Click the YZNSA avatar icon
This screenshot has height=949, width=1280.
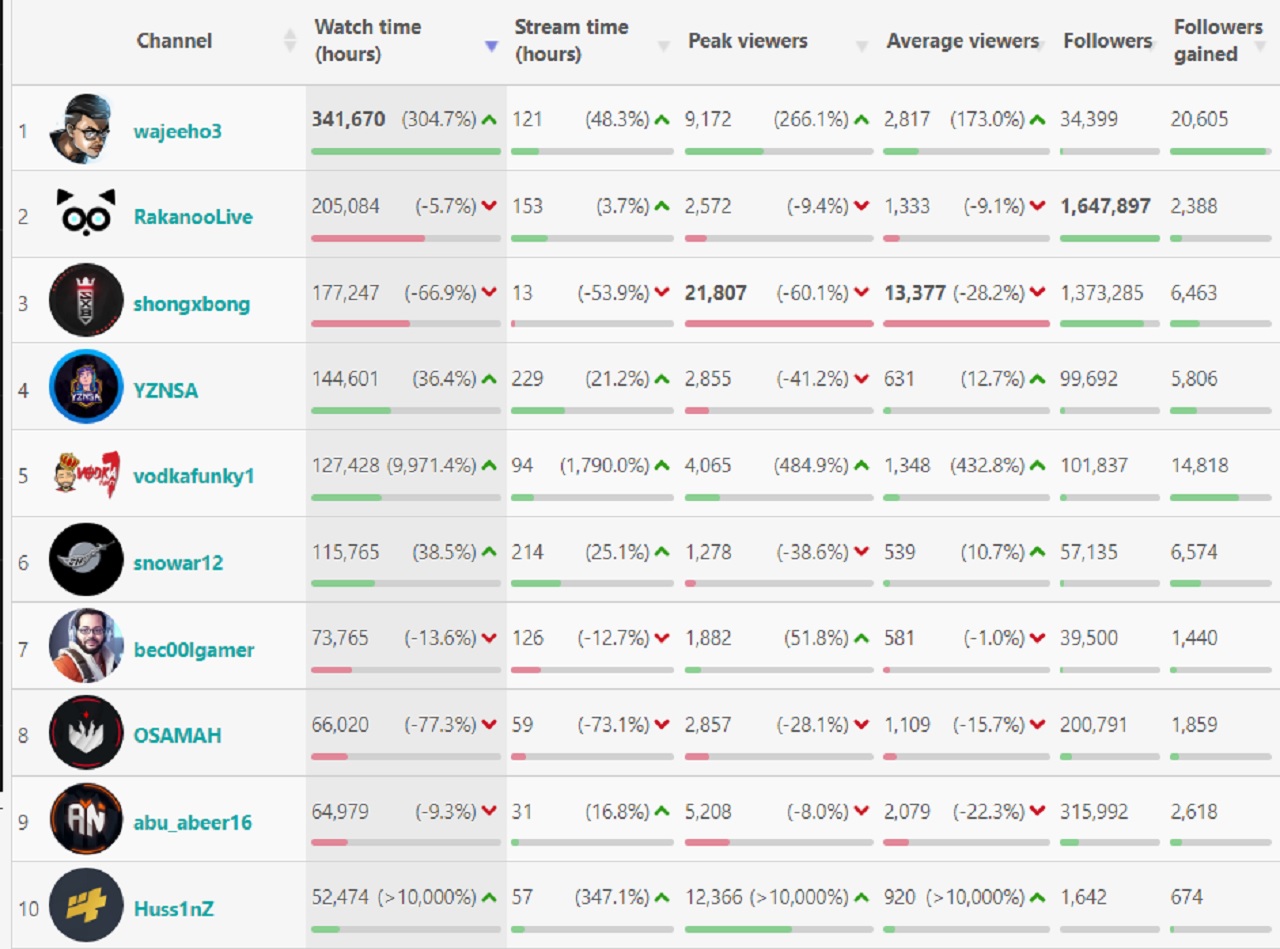pyautogui.click(x=86, y=387)
